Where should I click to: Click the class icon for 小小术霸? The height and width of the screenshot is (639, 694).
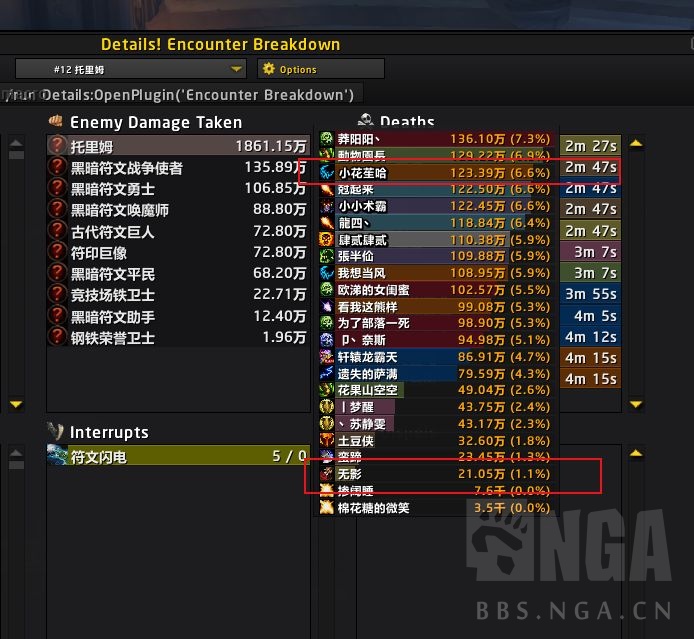327,206
